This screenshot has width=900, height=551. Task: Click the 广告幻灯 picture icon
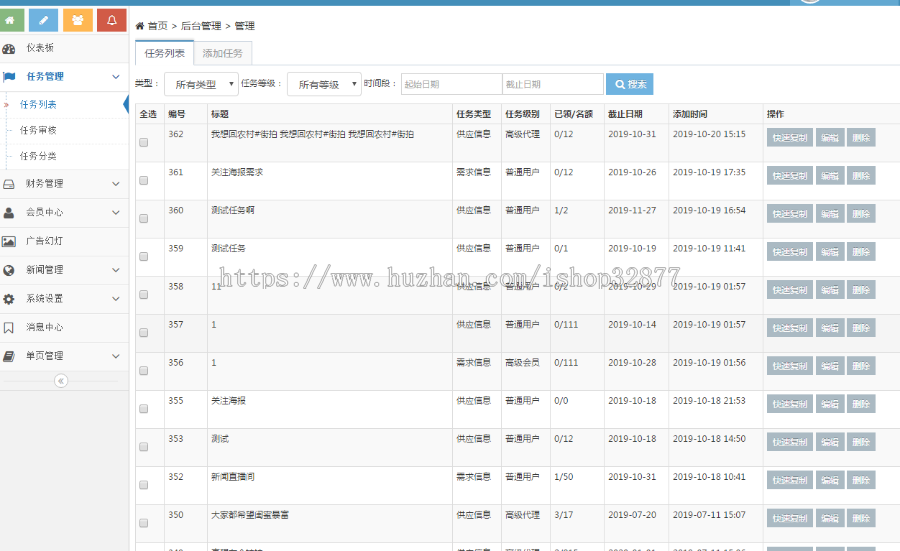(x=9, y=241)
